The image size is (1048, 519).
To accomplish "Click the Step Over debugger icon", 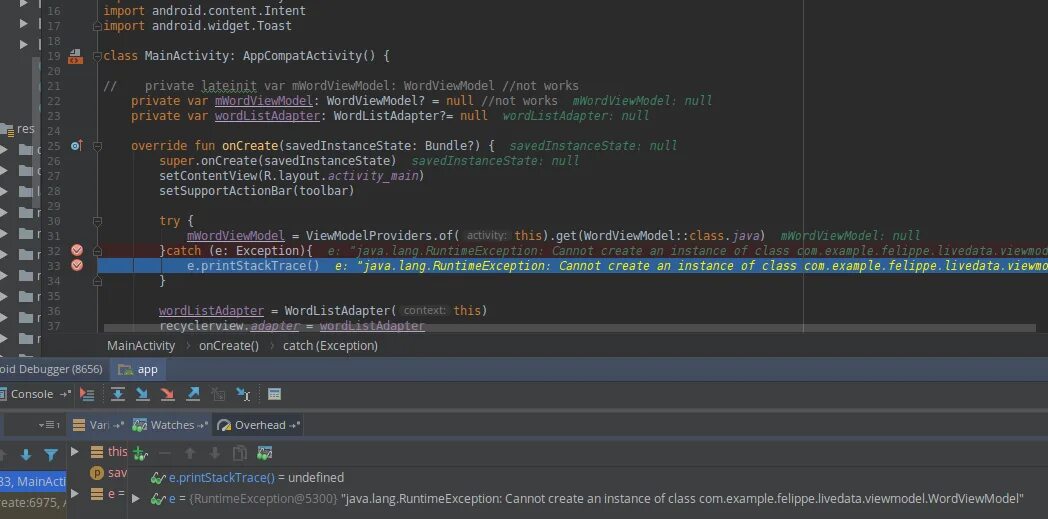I will tap(118, 394).
